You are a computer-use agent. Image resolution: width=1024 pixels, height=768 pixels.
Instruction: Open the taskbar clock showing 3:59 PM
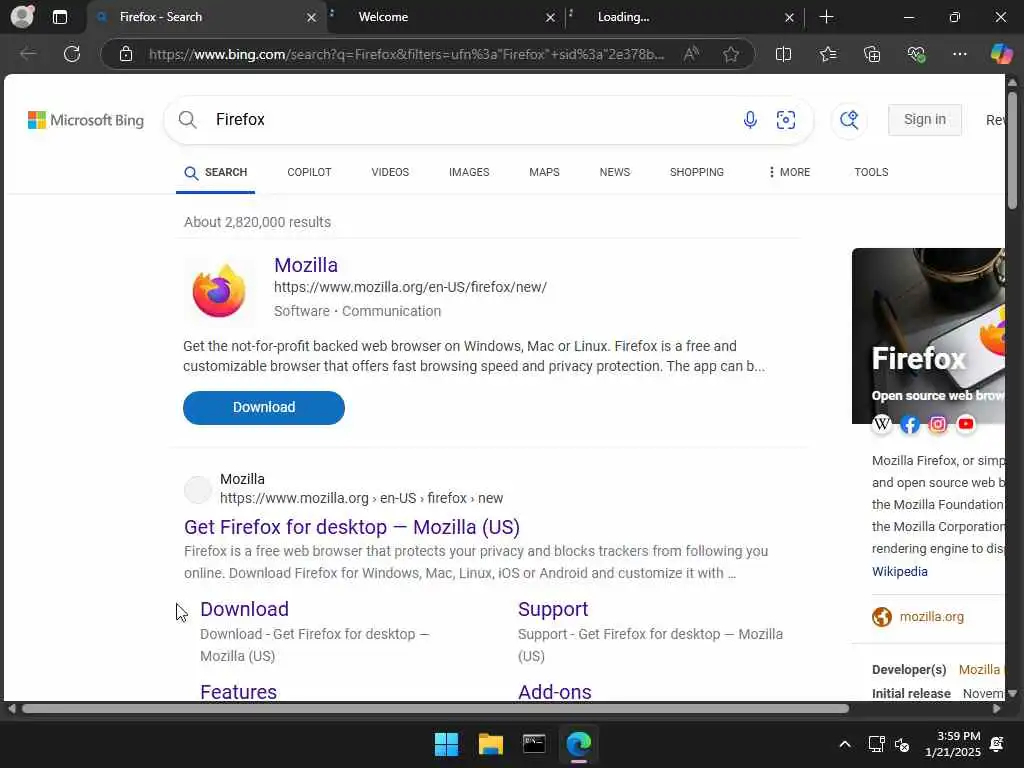tap(953, 744)
